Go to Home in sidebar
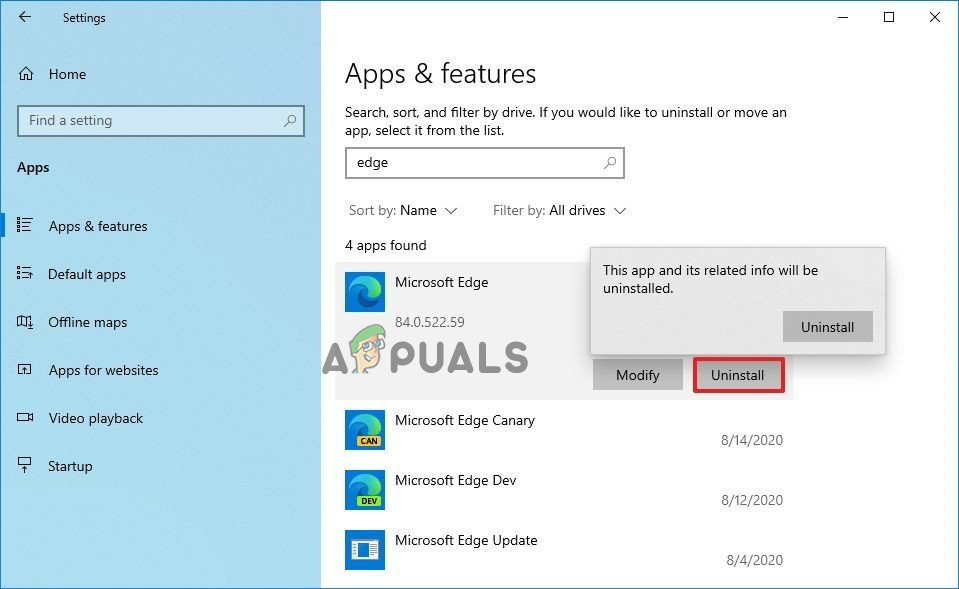 click(67, 74)
